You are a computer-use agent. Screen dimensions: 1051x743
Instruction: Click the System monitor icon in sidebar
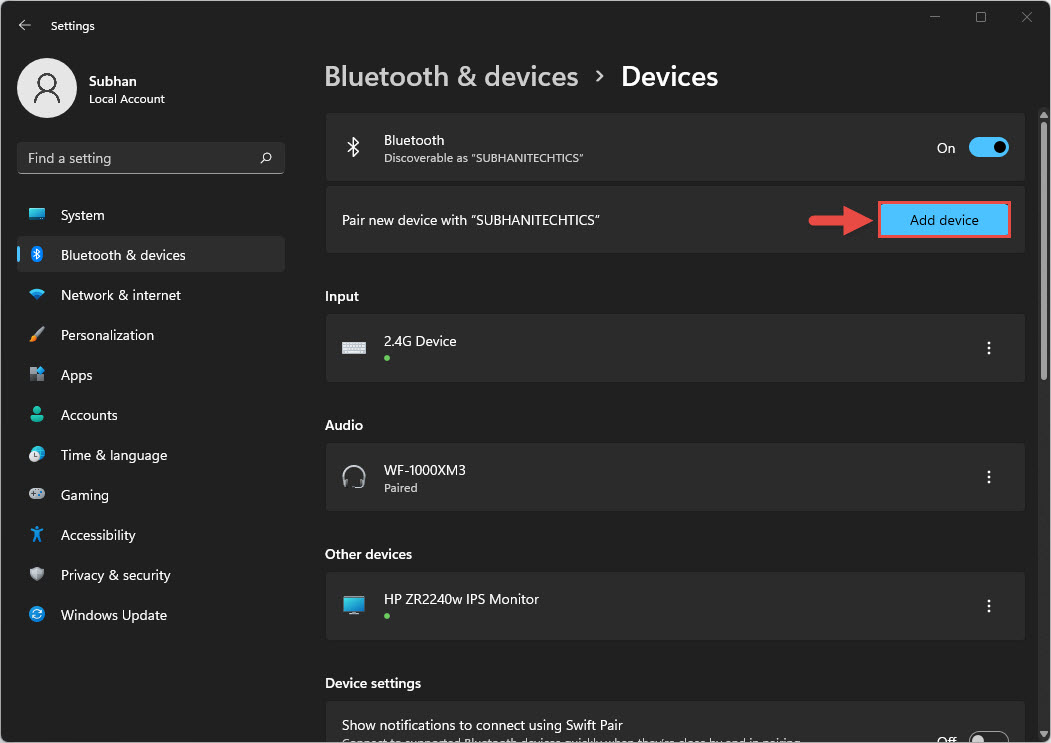click(37, 215)
